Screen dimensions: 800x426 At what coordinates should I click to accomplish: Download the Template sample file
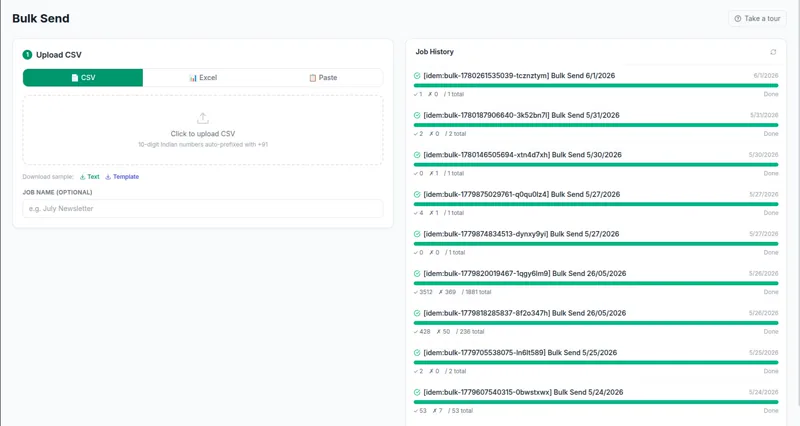point(122,177)
